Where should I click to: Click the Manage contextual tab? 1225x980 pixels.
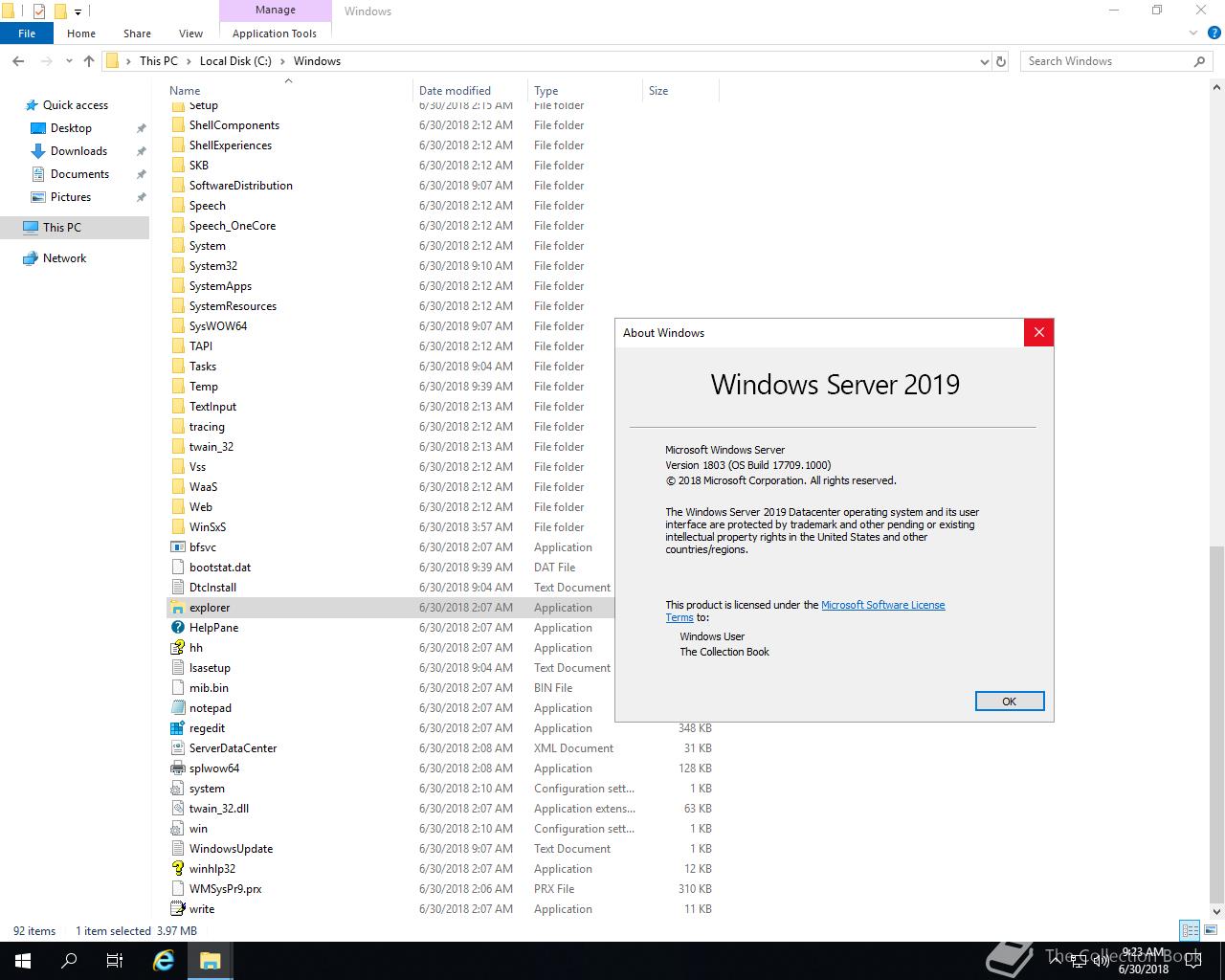coord(276,11)
